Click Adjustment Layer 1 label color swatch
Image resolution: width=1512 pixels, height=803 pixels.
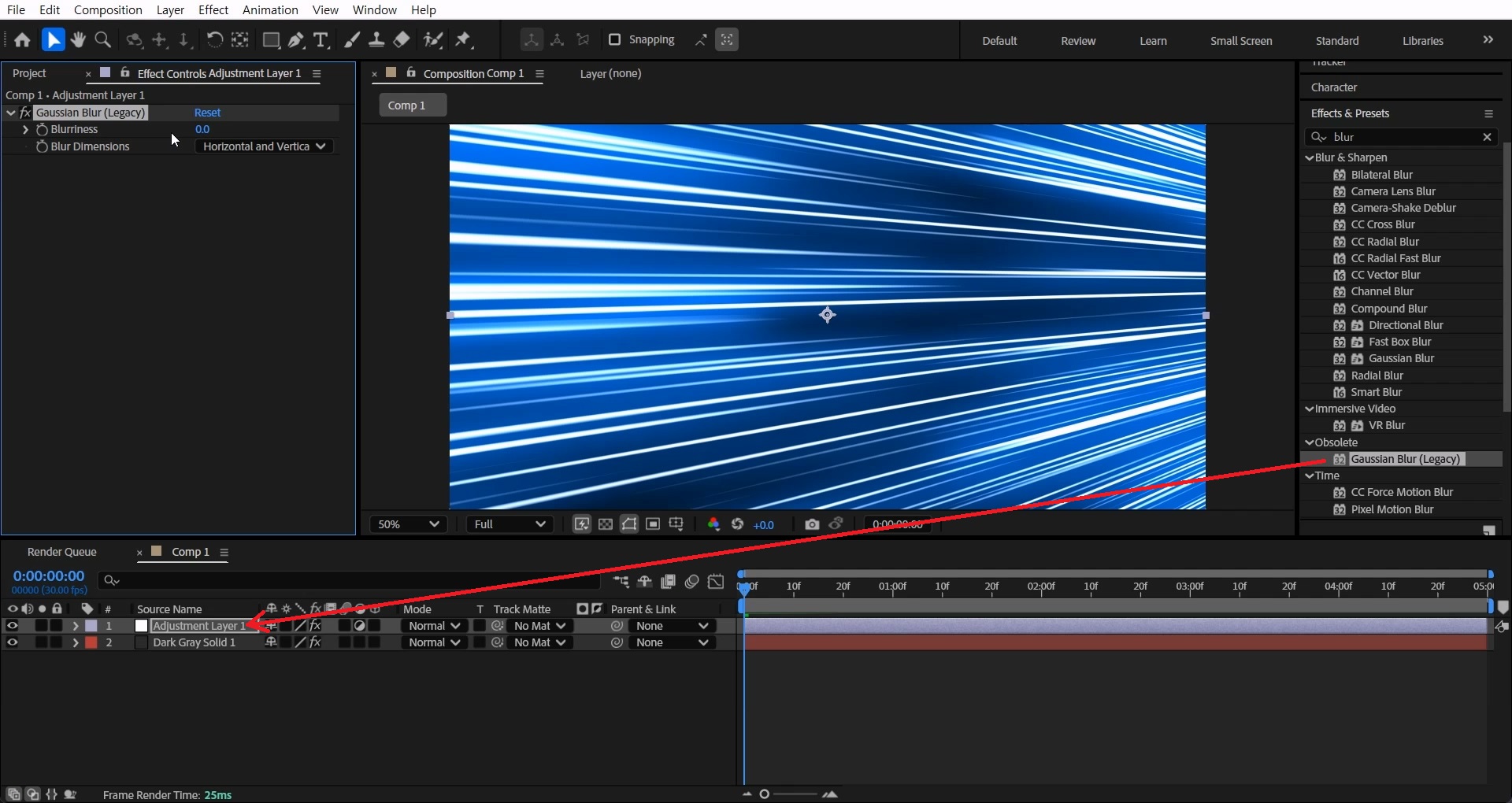click(91, 626)
